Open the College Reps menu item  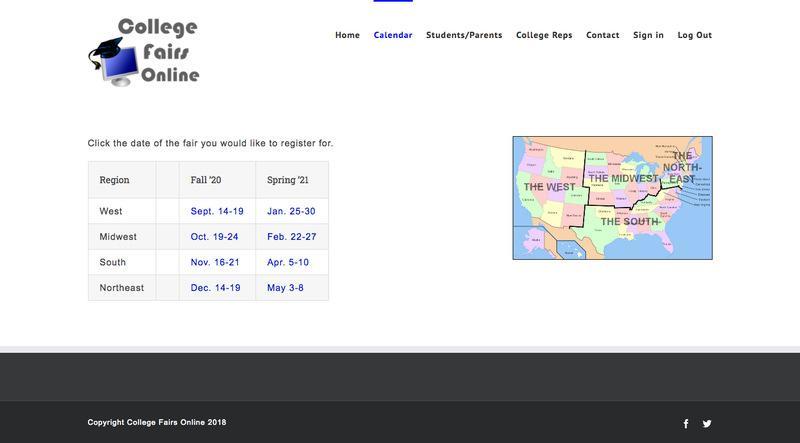click(544, 35)
